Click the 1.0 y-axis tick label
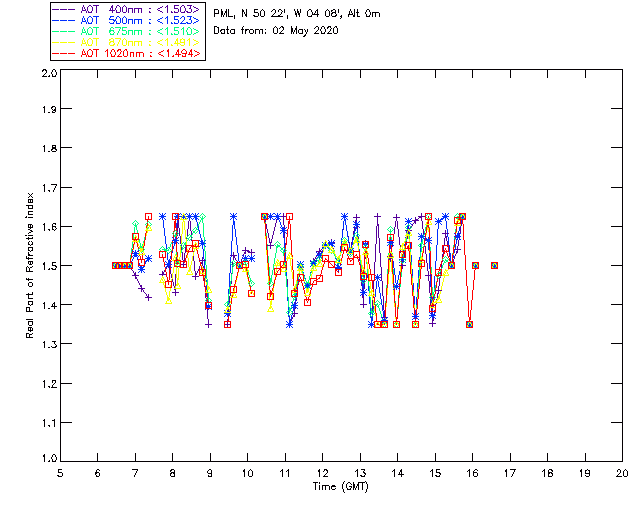 point(47,460)
